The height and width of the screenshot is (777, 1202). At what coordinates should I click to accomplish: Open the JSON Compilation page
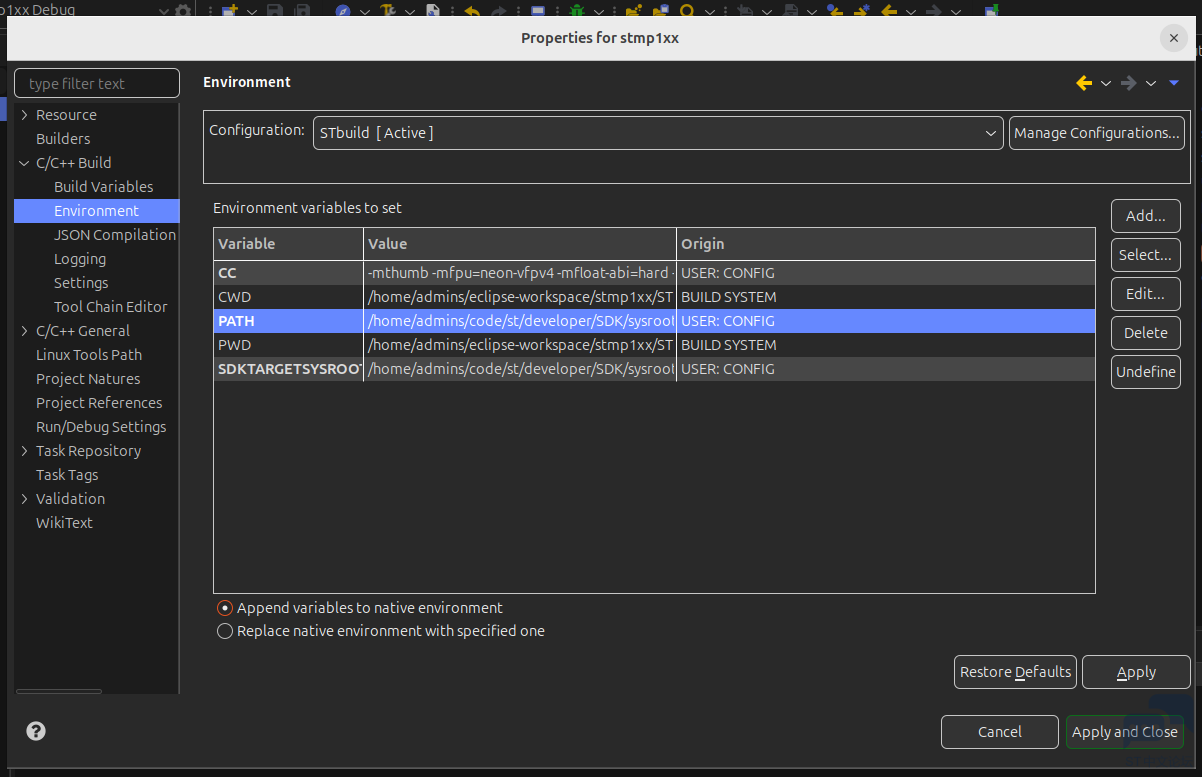click(x=115, y=235)
